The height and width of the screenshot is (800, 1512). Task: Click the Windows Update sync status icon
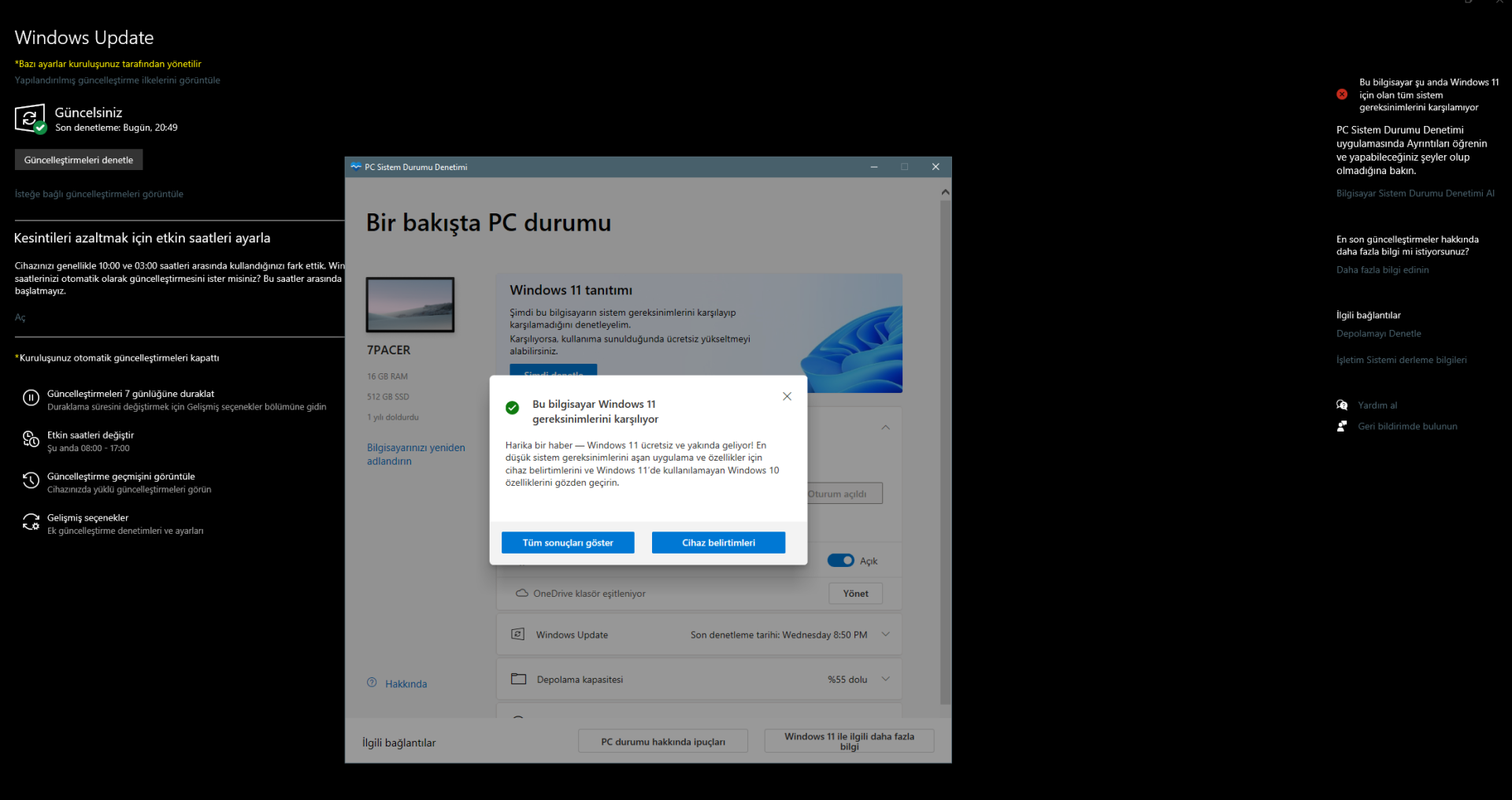[31, 119]
